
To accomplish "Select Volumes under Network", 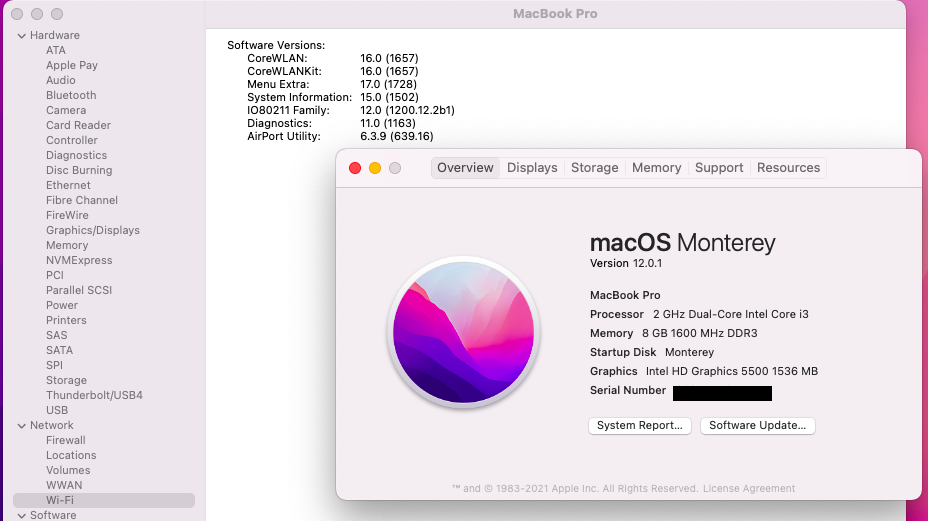I will click(x=68, y=470).
